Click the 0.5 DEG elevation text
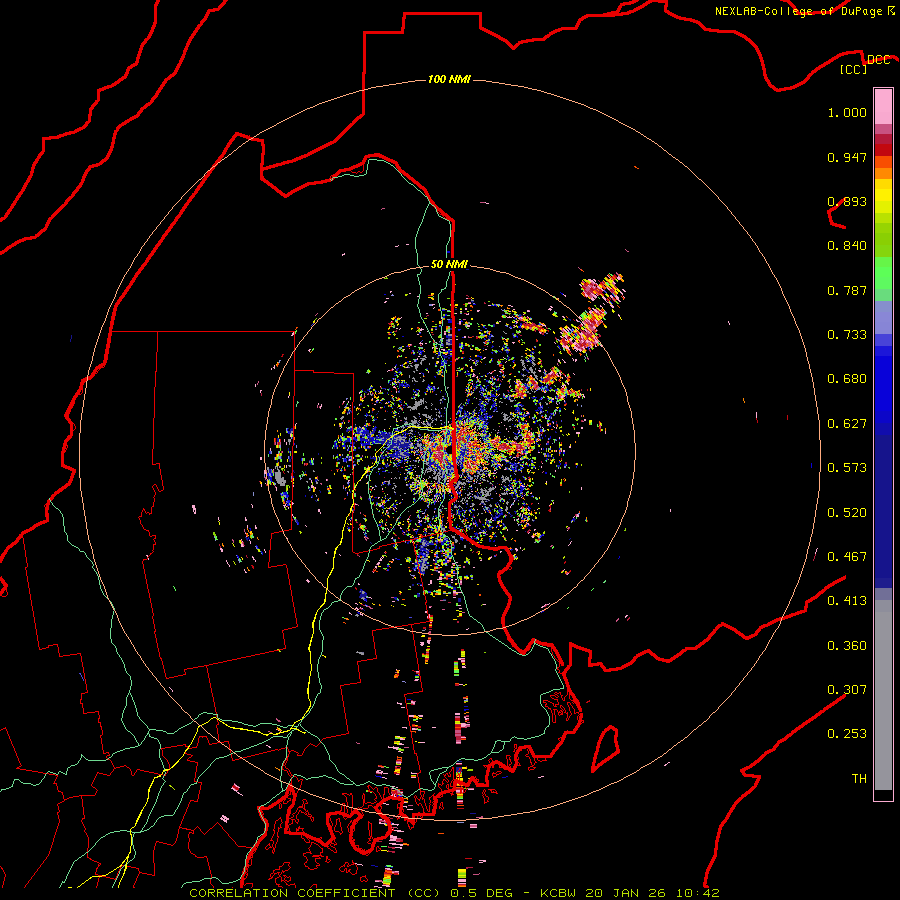Screen dimensions: 900x900 pos(483,893)
